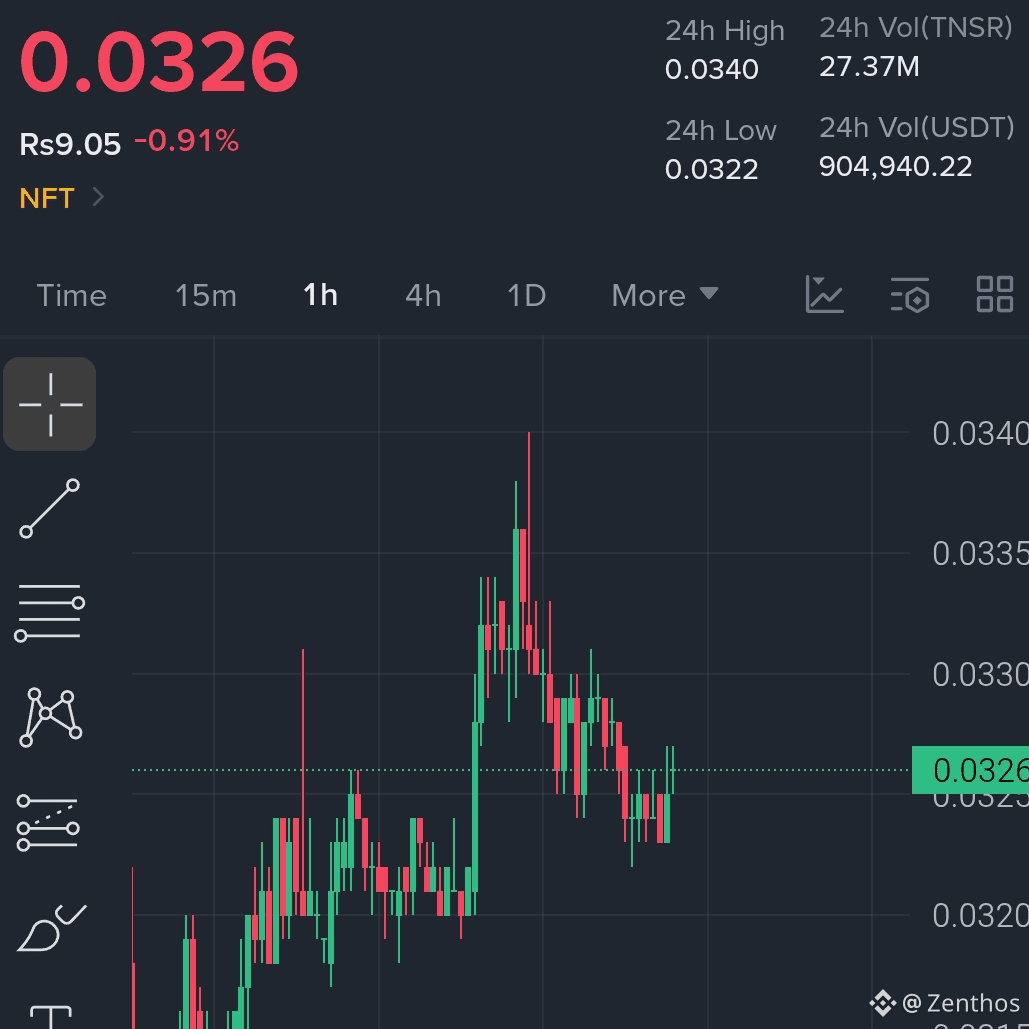Click the 24h Low label

click(721, 131)
